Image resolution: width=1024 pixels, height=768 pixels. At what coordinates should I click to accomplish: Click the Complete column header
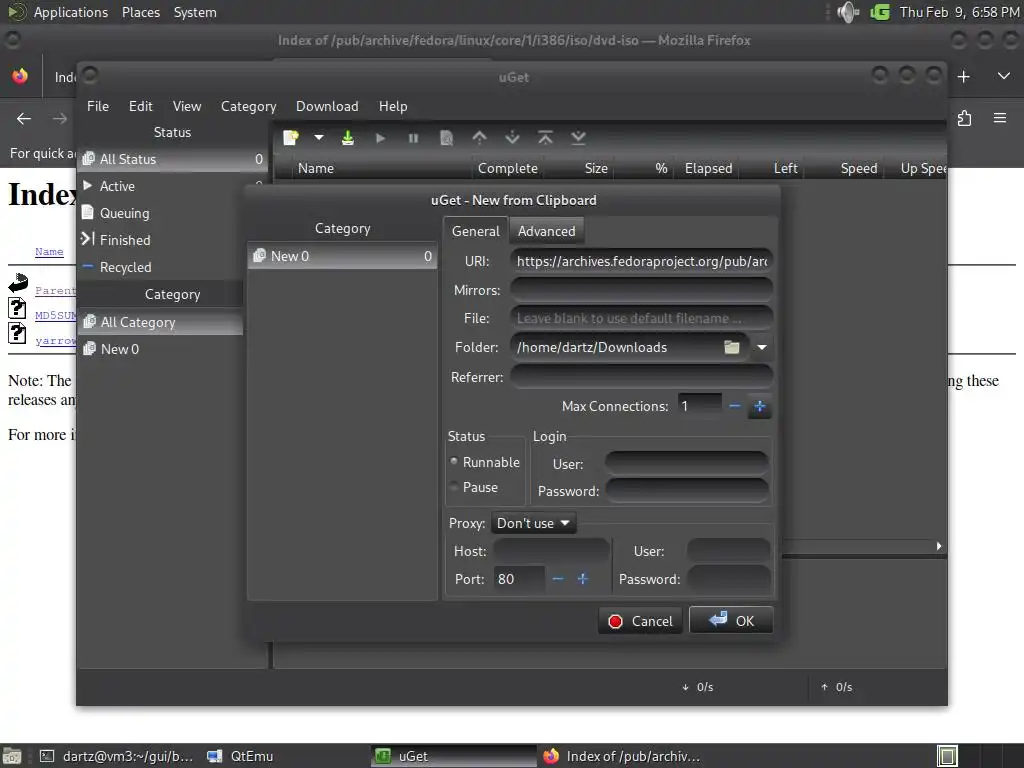pyautogui.click(x=507, y=168)
